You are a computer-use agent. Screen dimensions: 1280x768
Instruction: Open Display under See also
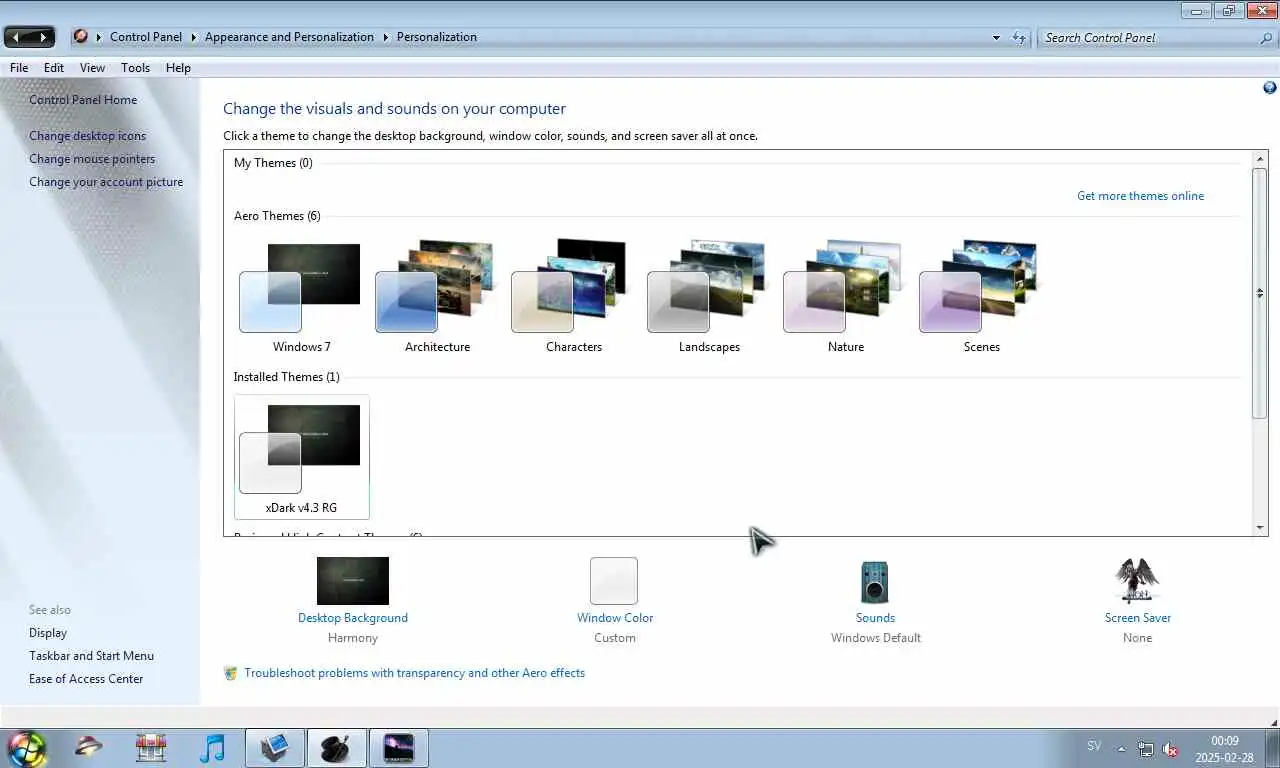pyautogui.click(x=48, y=633)
